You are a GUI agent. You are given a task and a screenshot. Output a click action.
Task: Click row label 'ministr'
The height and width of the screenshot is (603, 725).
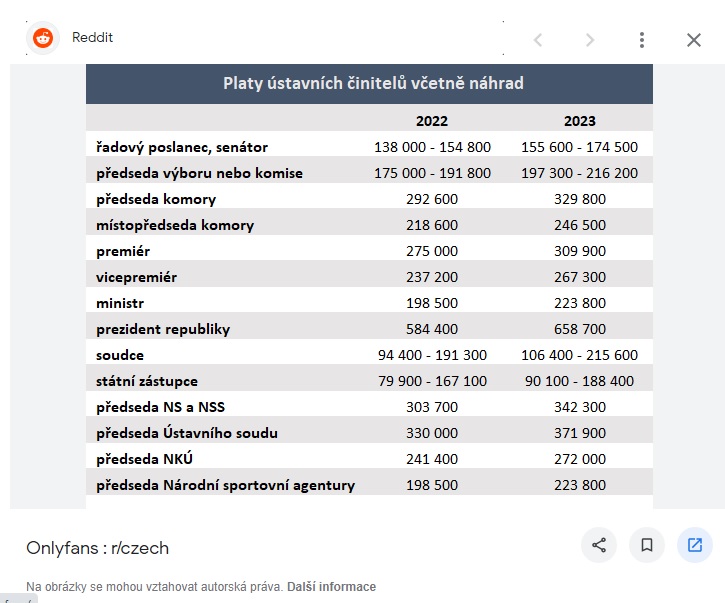click(120, 303)
